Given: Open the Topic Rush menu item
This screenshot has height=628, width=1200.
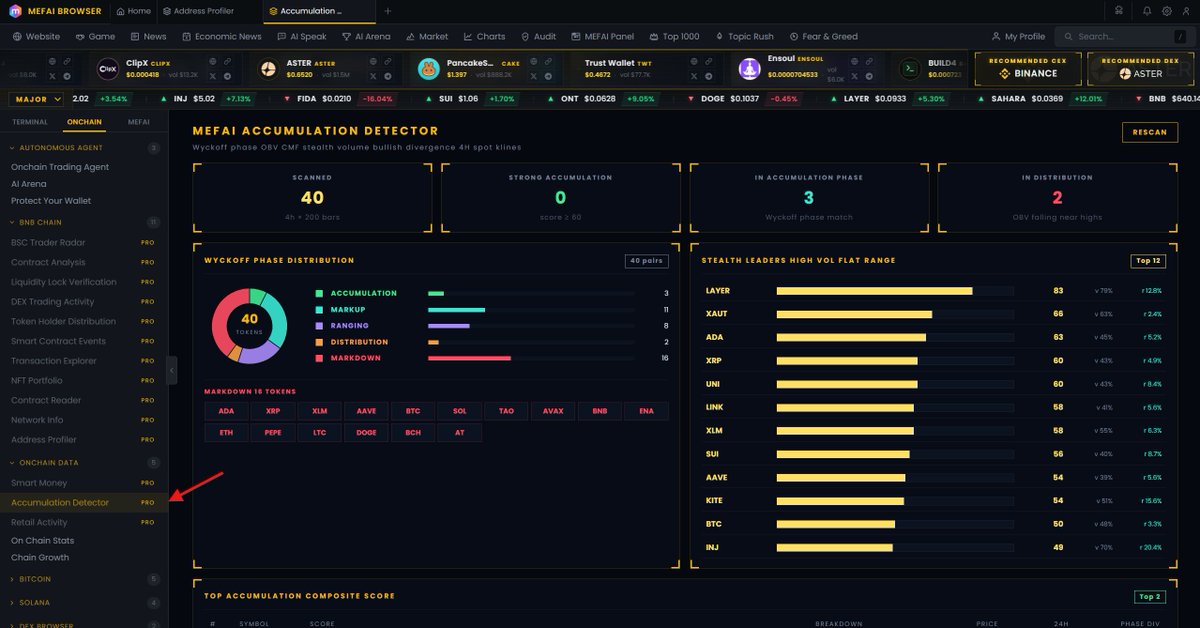Looking at the screenshot, I should tap(744, 36).
